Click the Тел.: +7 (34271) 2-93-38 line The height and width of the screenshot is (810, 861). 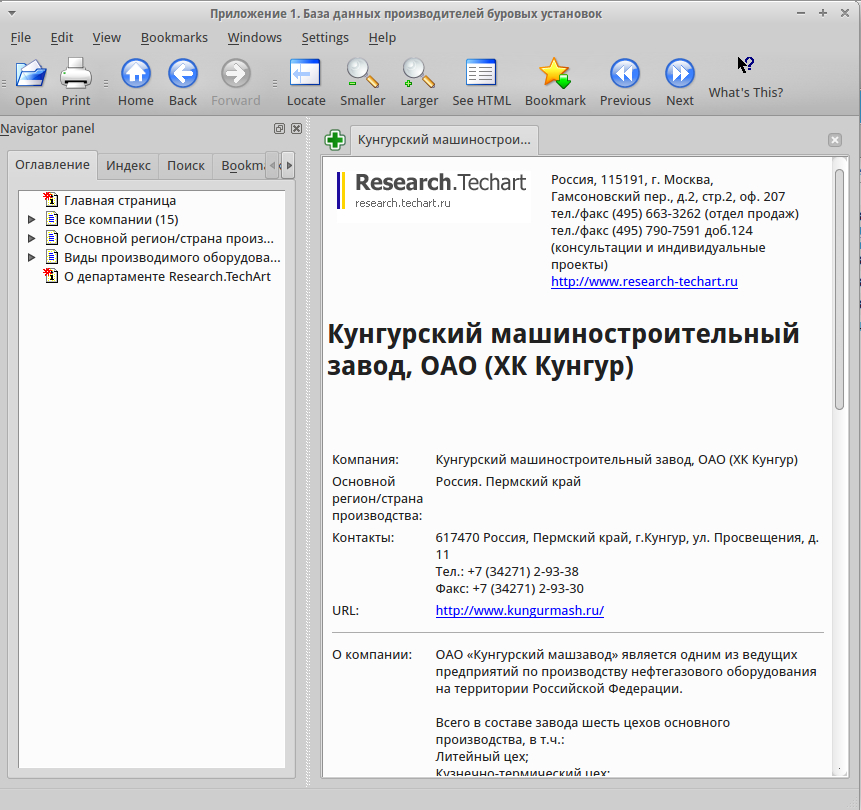pos(507,572)
